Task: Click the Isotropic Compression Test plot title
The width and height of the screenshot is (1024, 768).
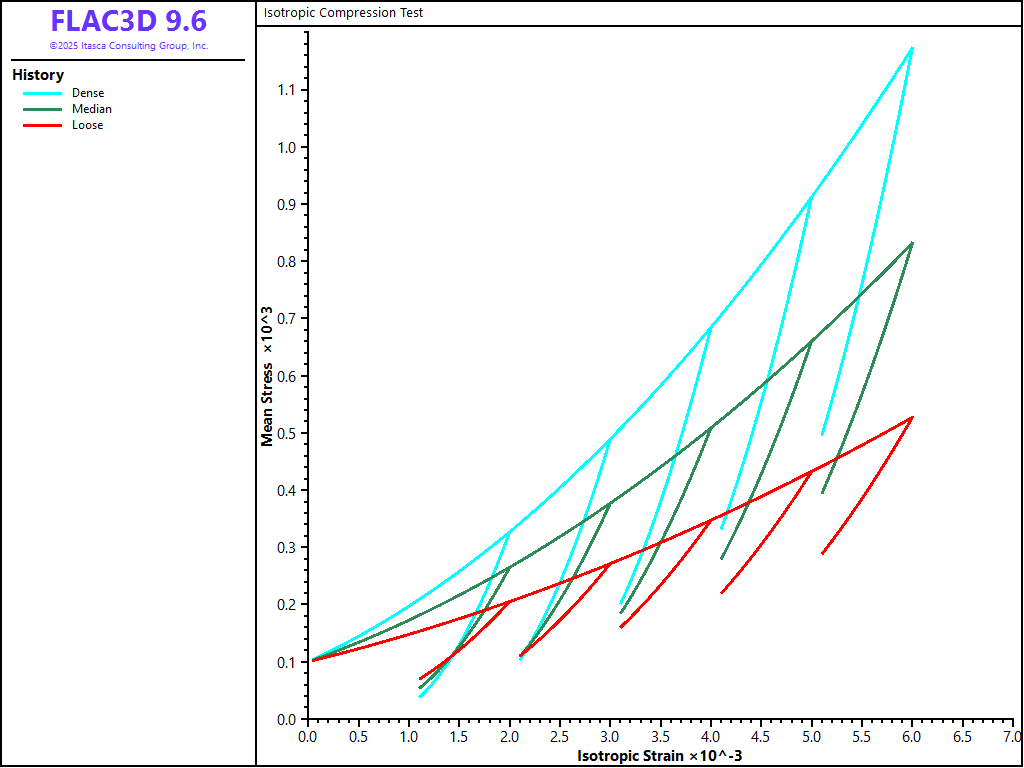Action: [x=343, y=13]
